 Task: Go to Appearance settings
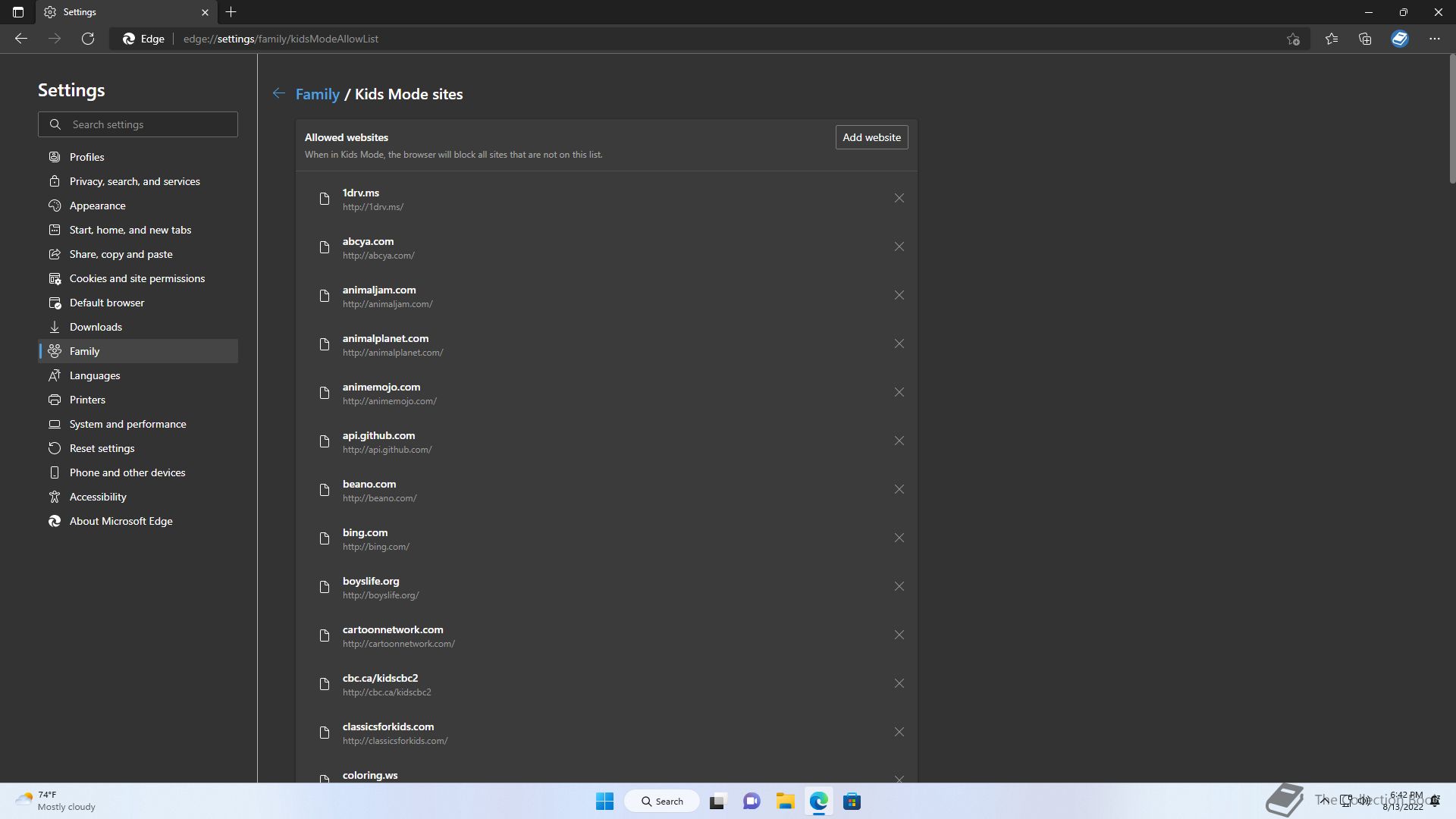click(x=138, y=206)
